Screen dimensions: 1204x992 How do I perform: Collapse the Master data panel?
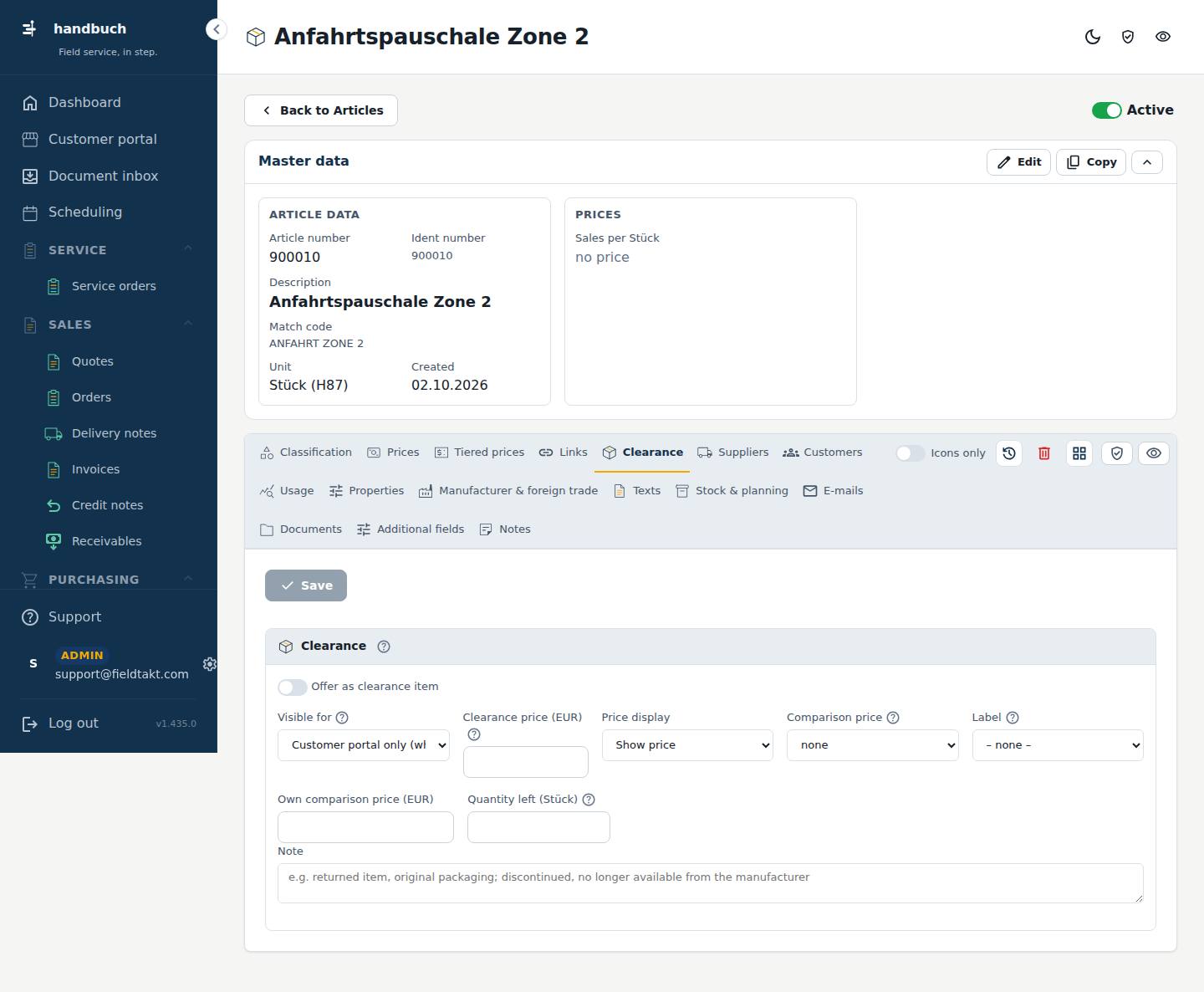[x=1147, y=162]
